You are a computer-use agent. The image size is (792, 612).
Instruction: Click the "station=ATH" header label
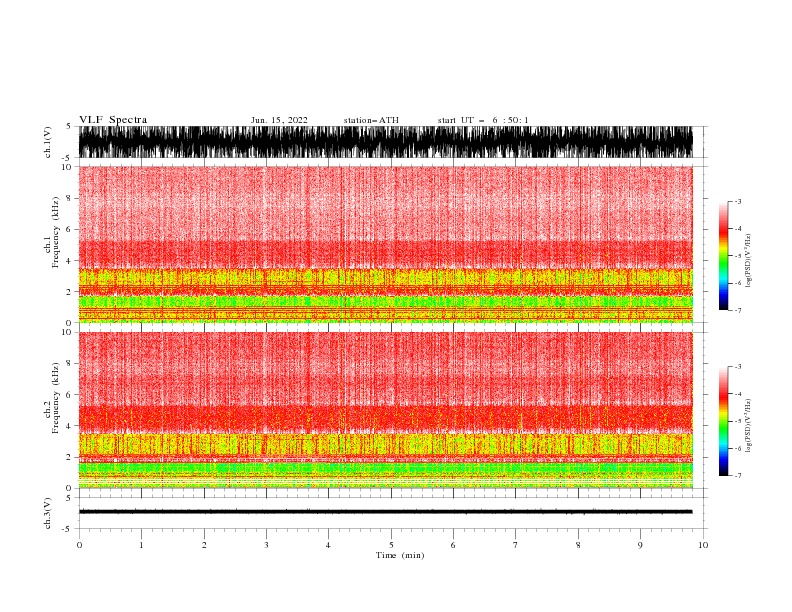[x=371, y=120]
